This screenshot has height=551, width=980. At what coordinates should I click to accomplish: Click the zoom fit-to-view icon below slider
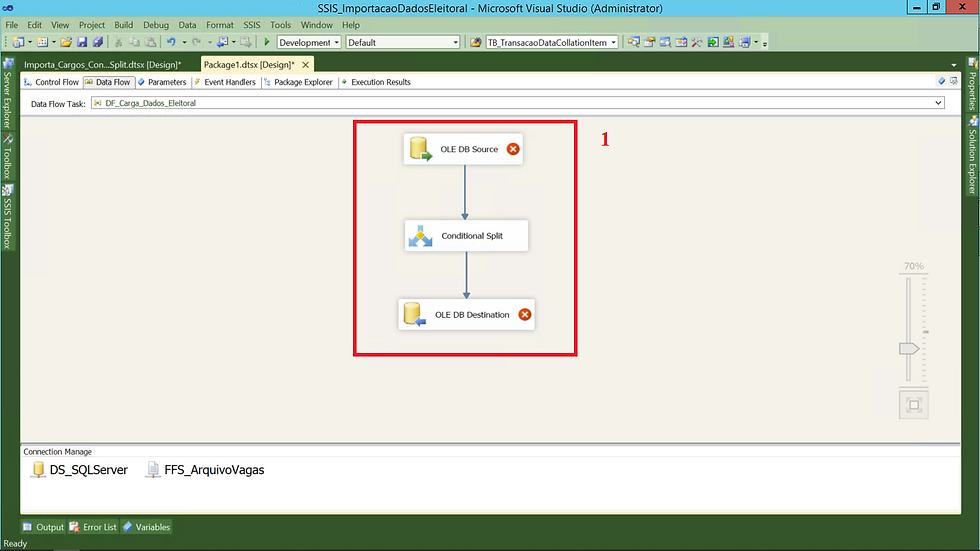tap(914, 405)
